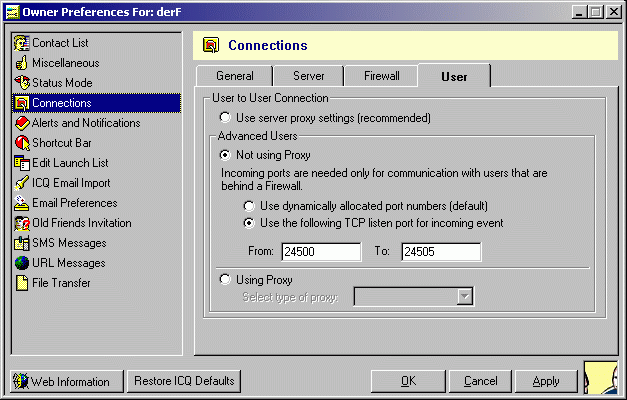Click the Apply button
627x400 pixels.
click(546, 381)
